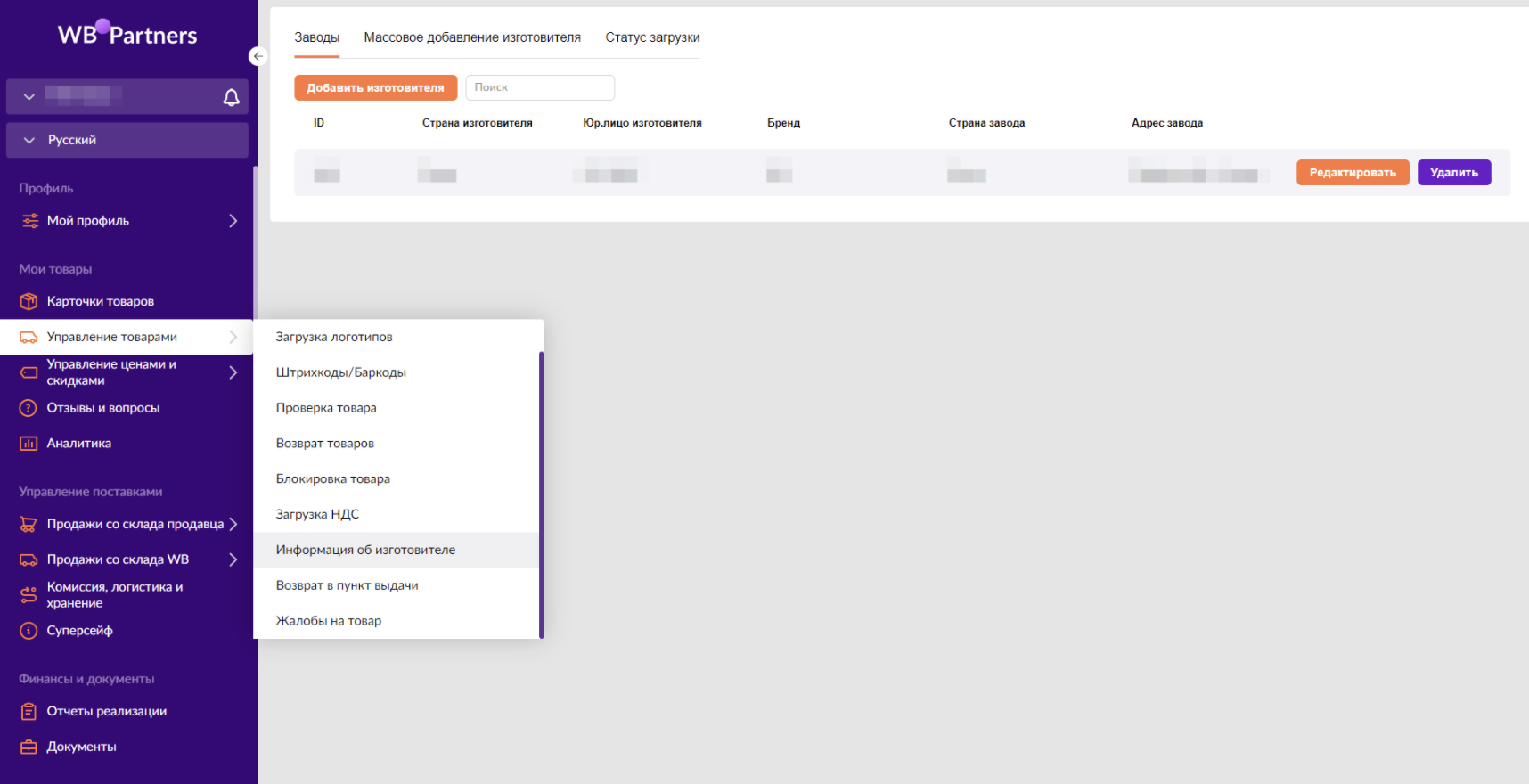Choose Загрузка НДС in the submenu

coord(317,514)
